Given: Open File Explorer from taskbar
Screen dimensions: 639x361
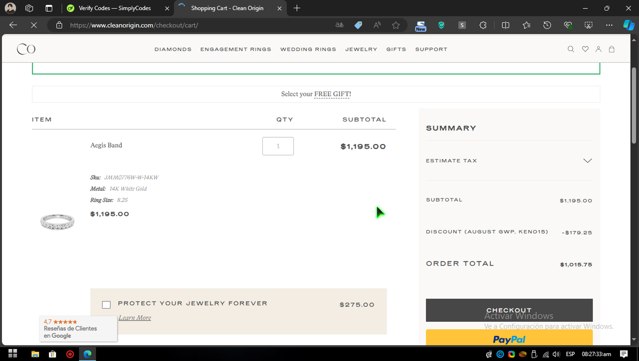Looking at the screenshot, I should click(35, 354).
